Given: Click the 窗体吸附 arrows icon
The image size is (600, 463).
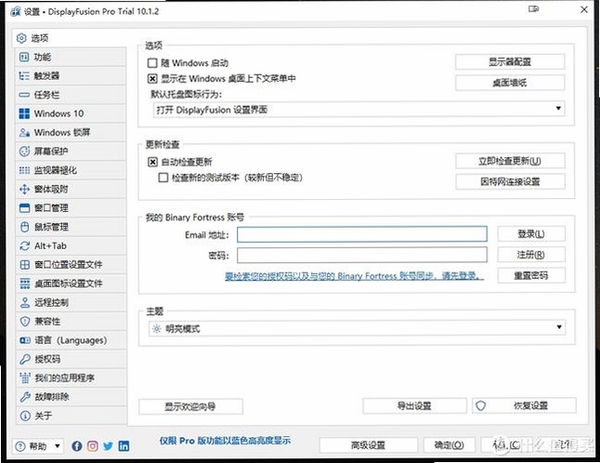Looking at the screenshot, I should tap(24, 189).
